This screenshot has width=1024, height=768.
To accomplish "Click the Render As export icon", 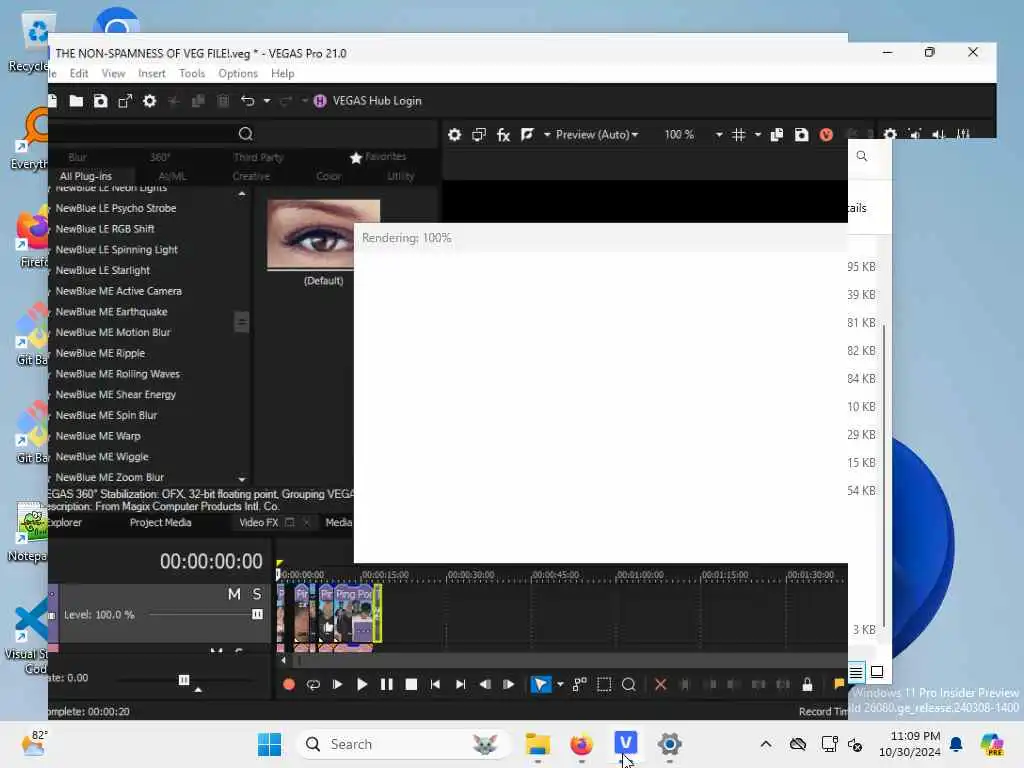I will click(x=125, y=101).
